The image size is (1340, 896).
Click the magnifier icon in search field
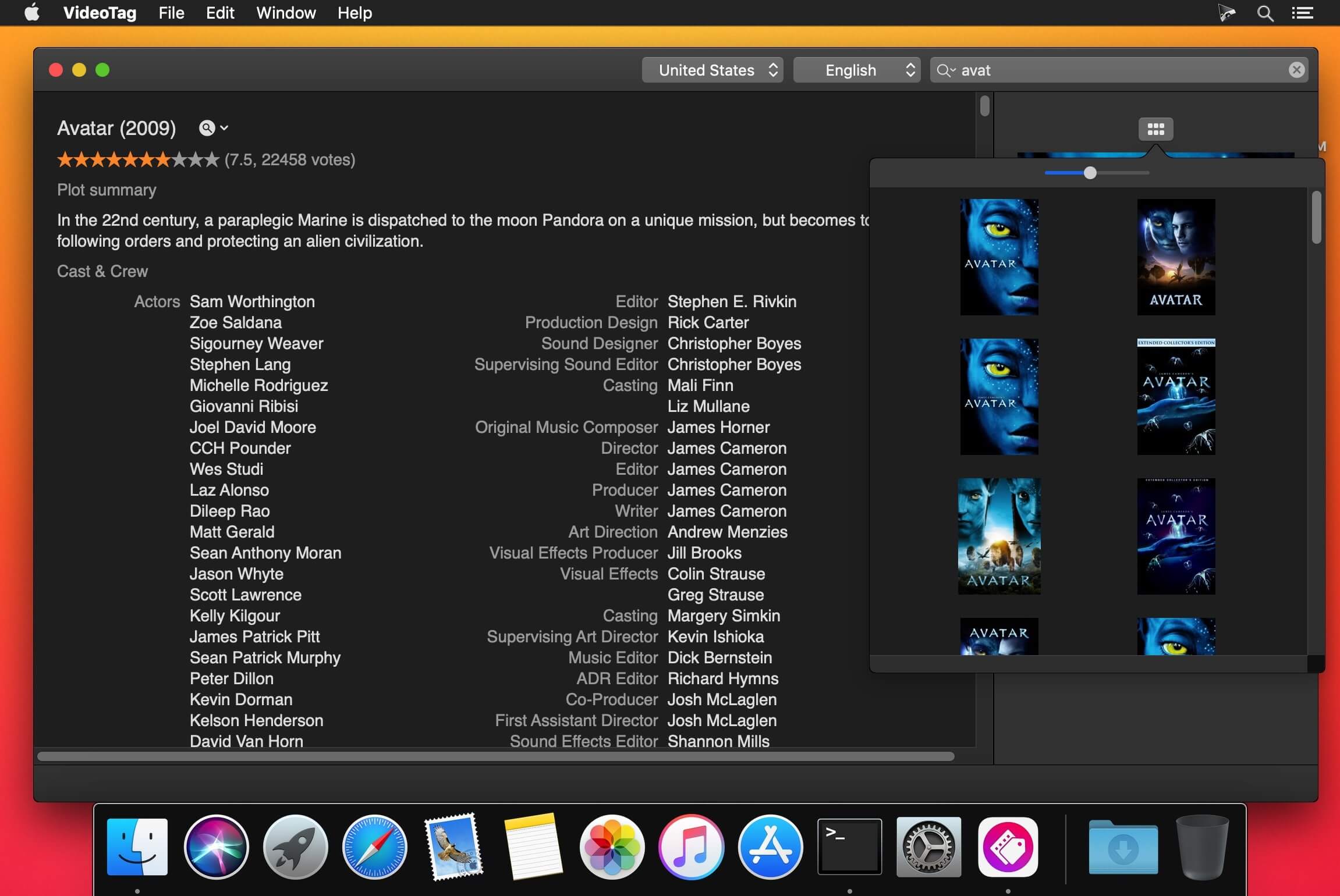(944, 70)
